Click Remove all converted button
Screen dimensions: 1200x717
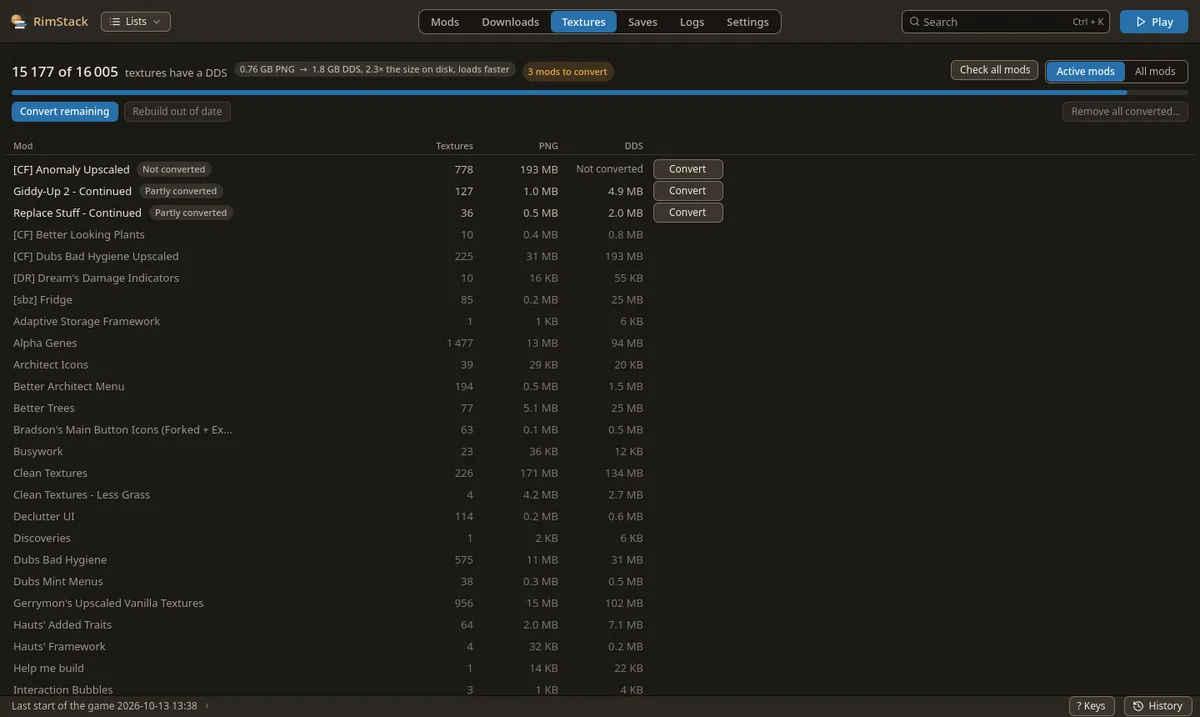coord(1126,111)
